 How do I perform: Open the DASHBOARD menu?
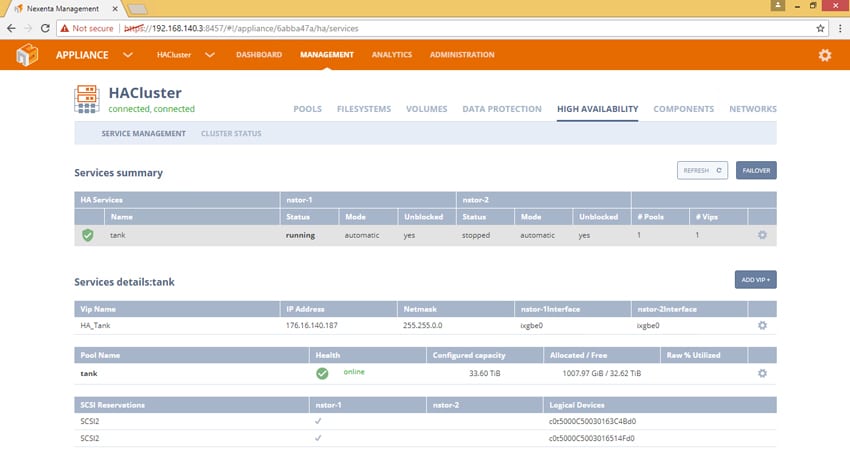tap(259, 55)
